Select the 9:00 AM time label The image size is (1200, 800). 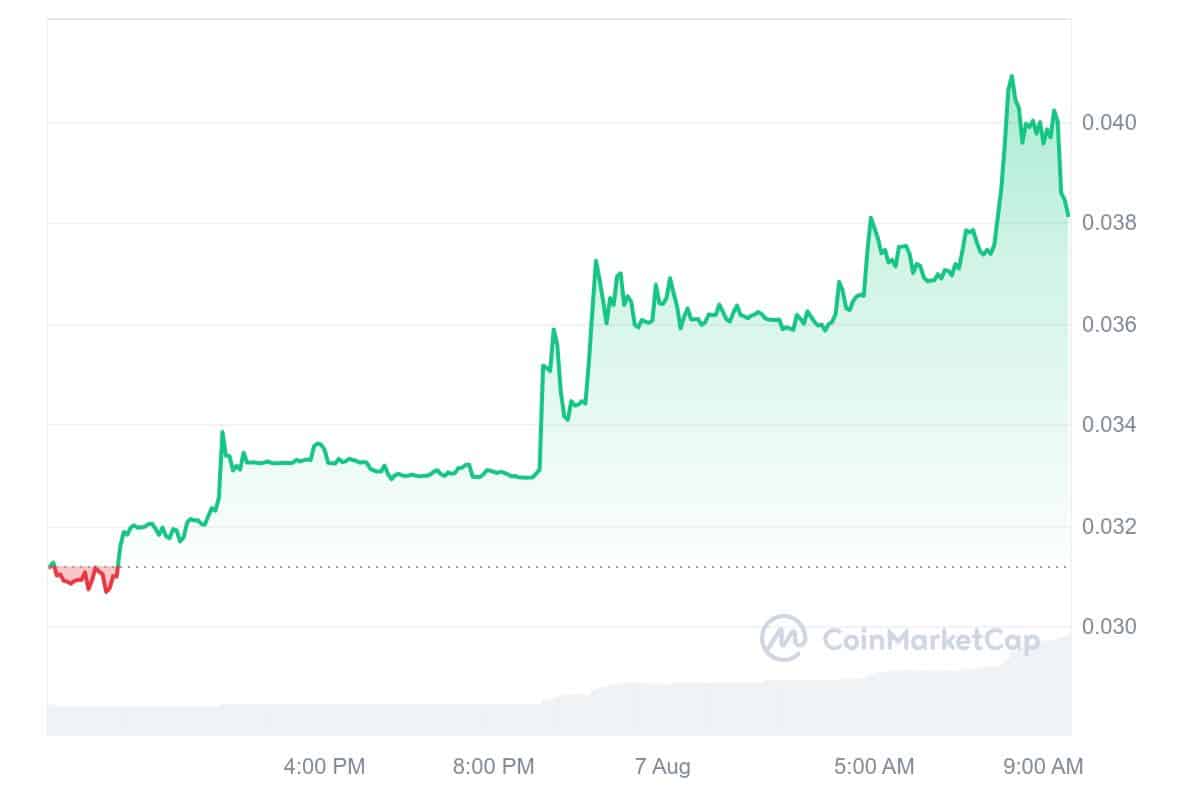(1043, 767)
